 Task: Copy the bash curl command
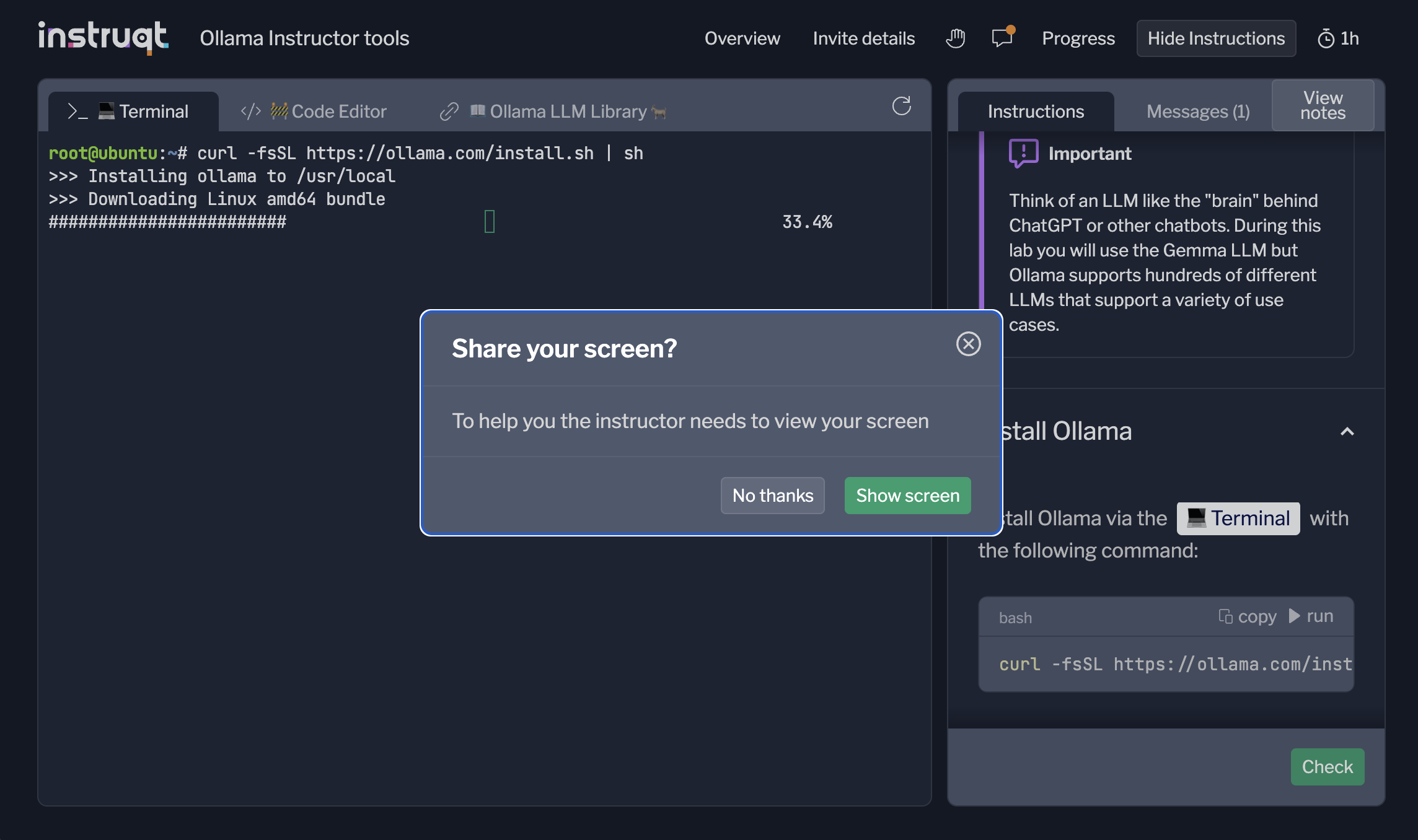(x=1248, y=616)
